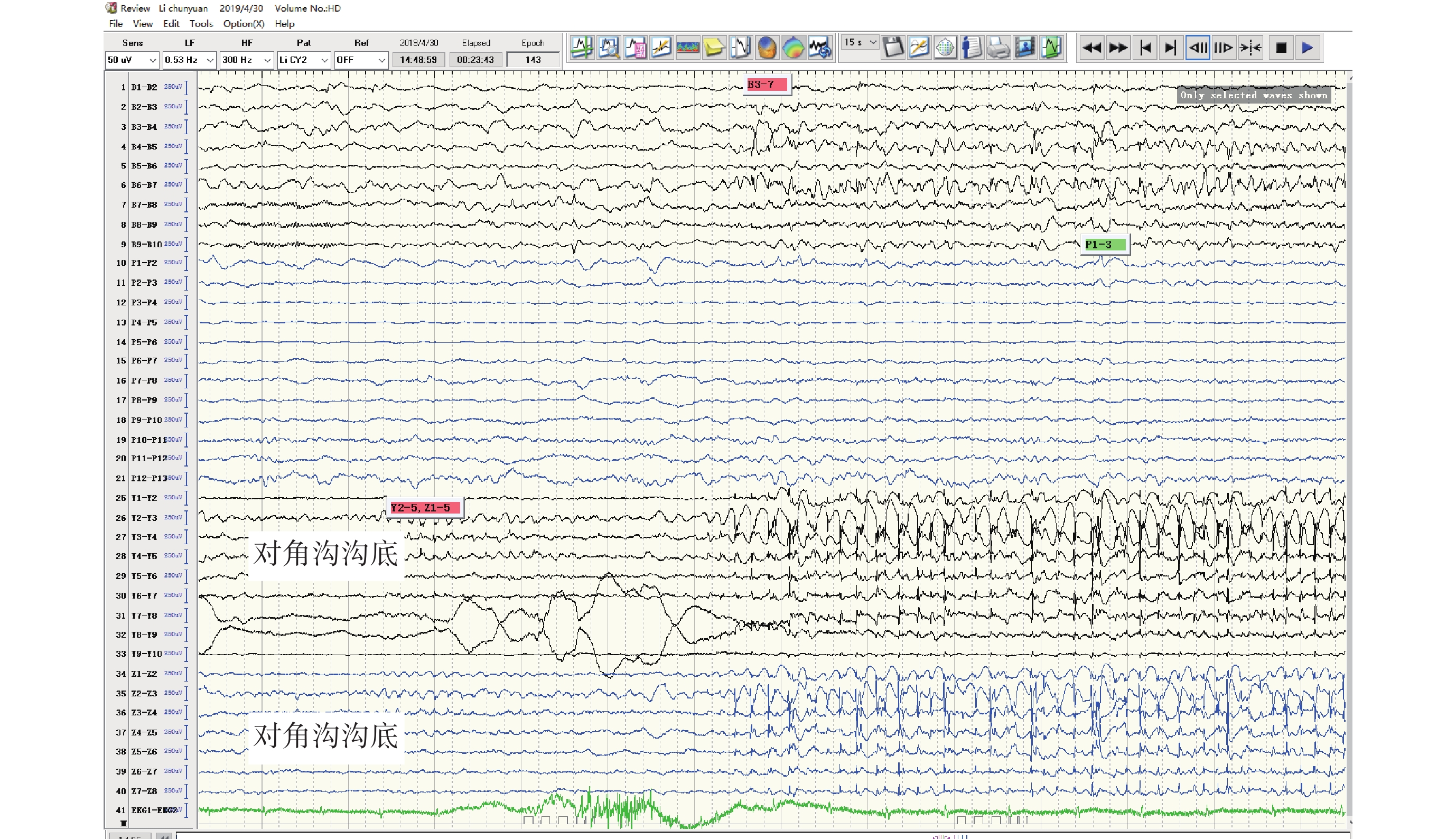Open the Option(X) menu
Screen dimensions: 1456x839
tap(244, 24)
